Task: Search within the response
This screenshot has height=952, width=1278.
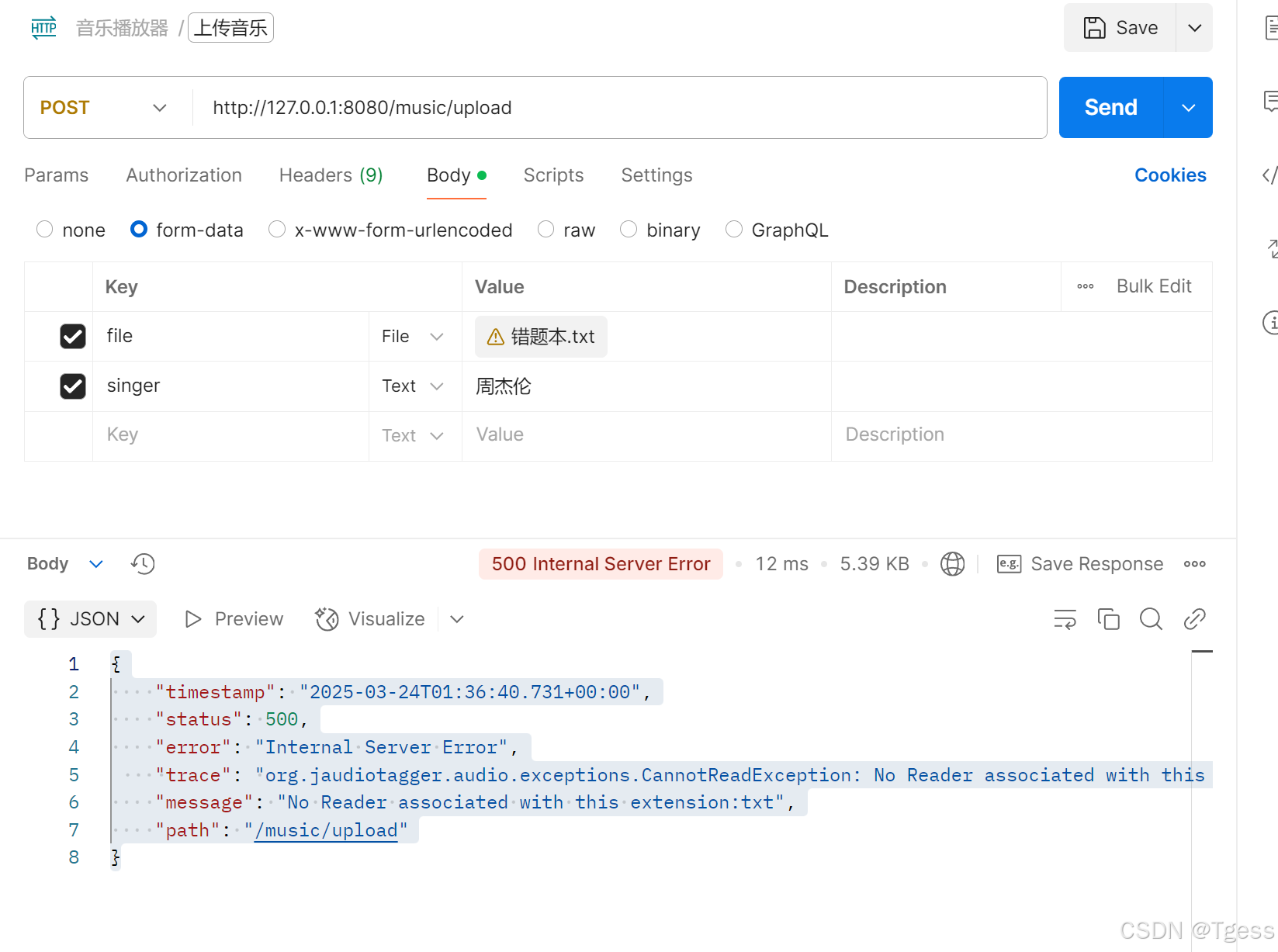Action: 1151,619
